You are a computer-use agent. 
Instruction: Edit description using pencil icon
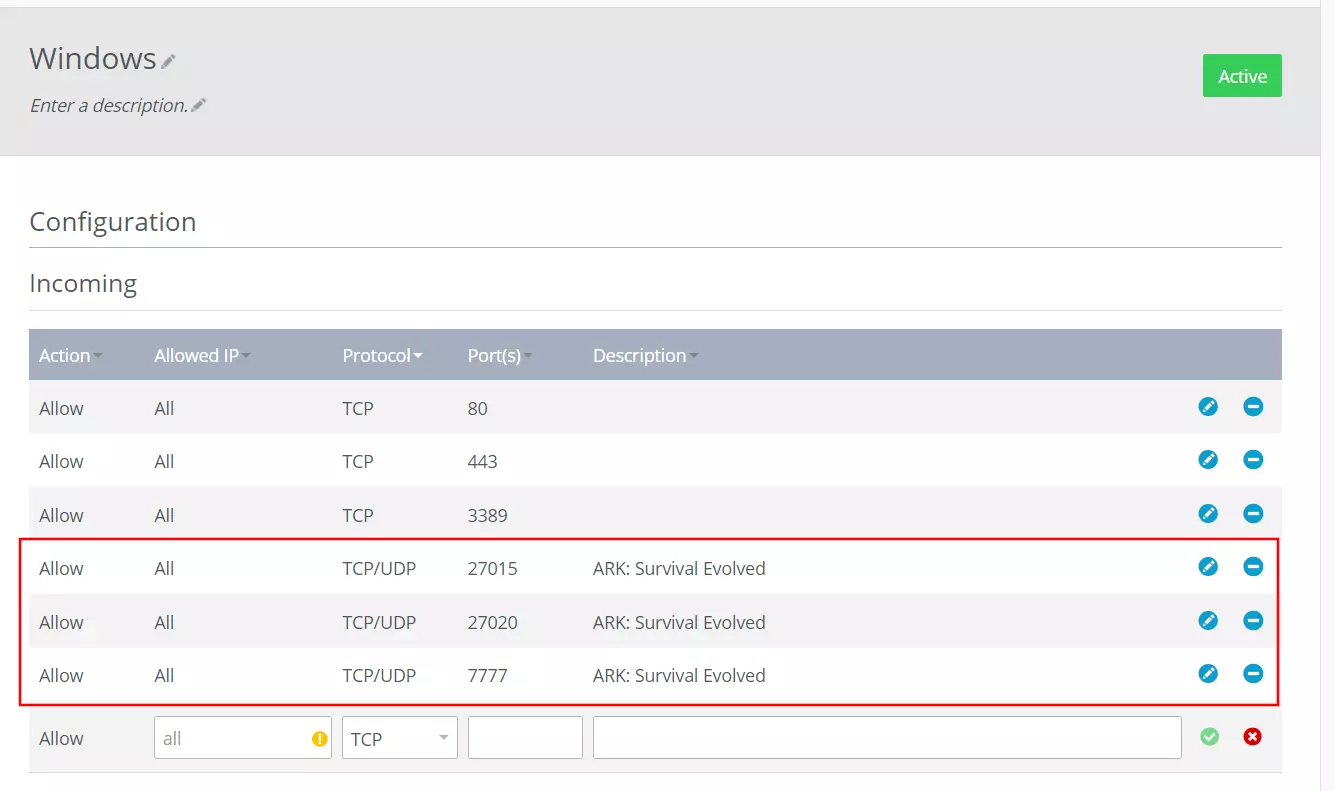tap(199, 105)
